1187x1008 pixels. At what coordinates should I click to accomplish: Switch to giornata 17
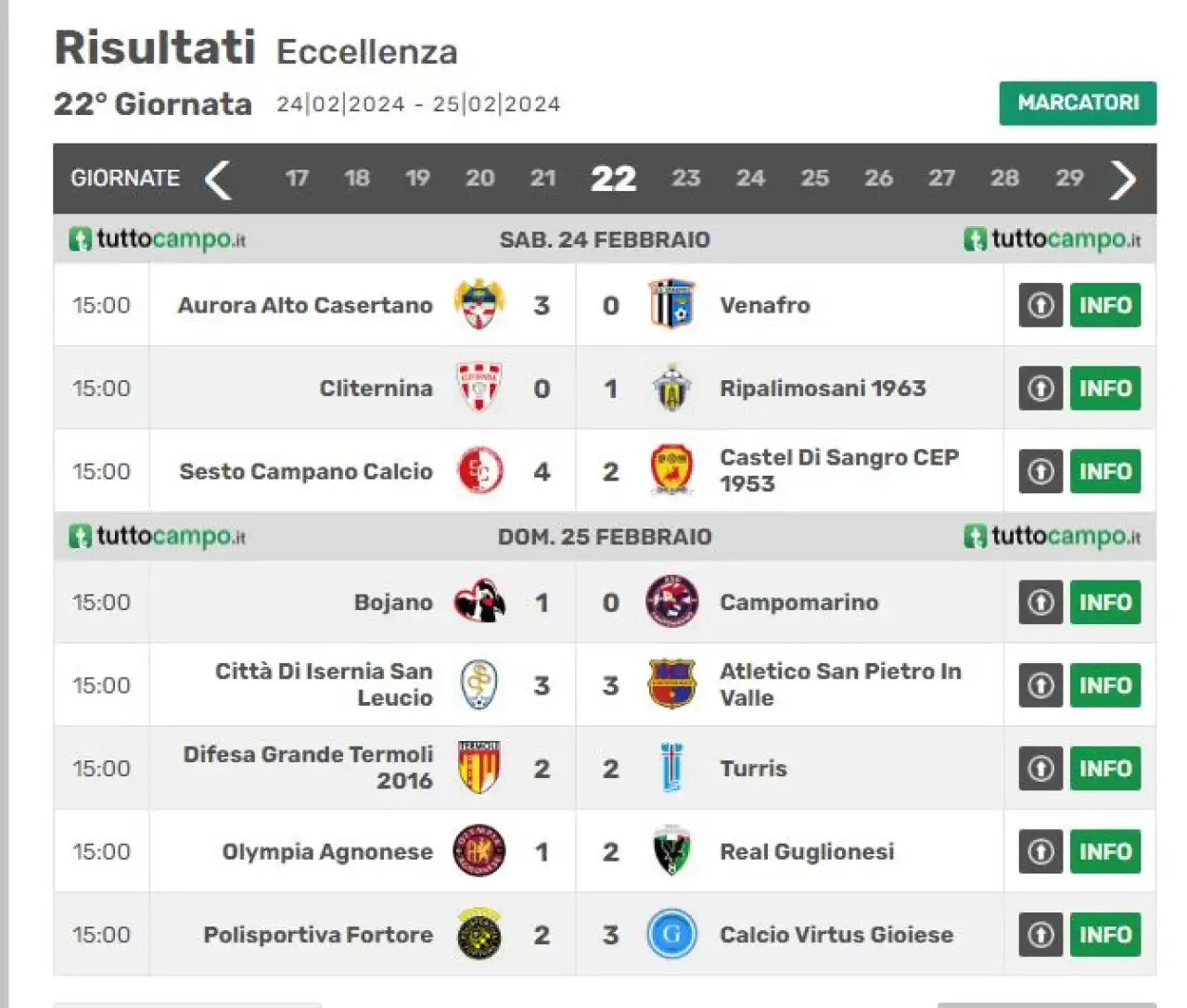point(297,178)
